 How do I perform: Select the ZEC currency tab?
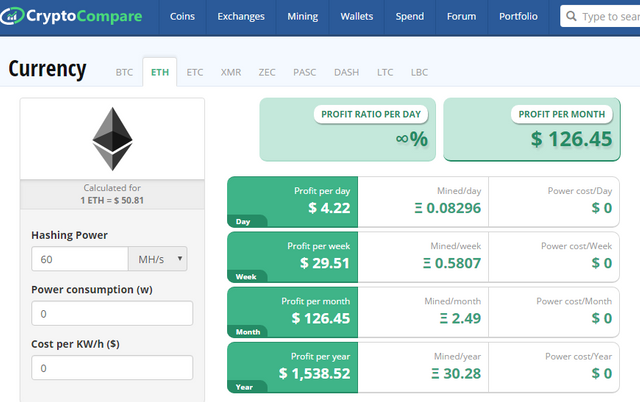tap(267, 72)
